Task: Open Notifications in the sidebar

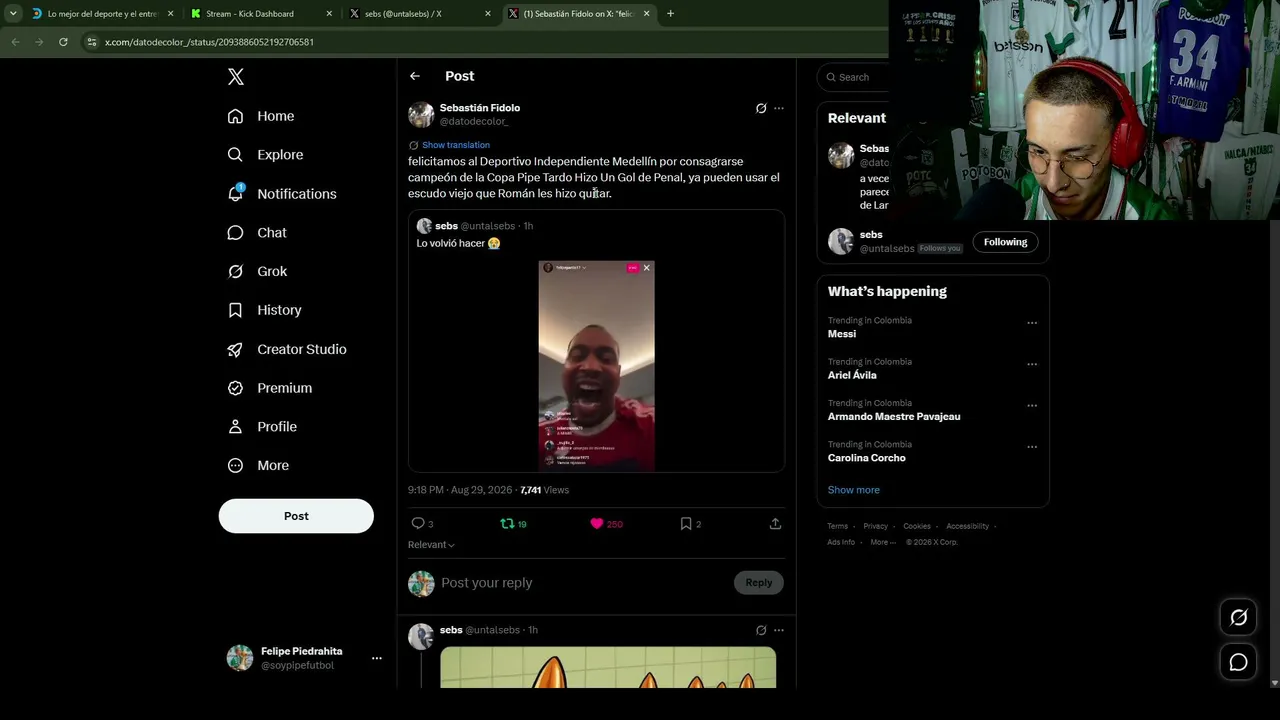Action: pos(282,194)
